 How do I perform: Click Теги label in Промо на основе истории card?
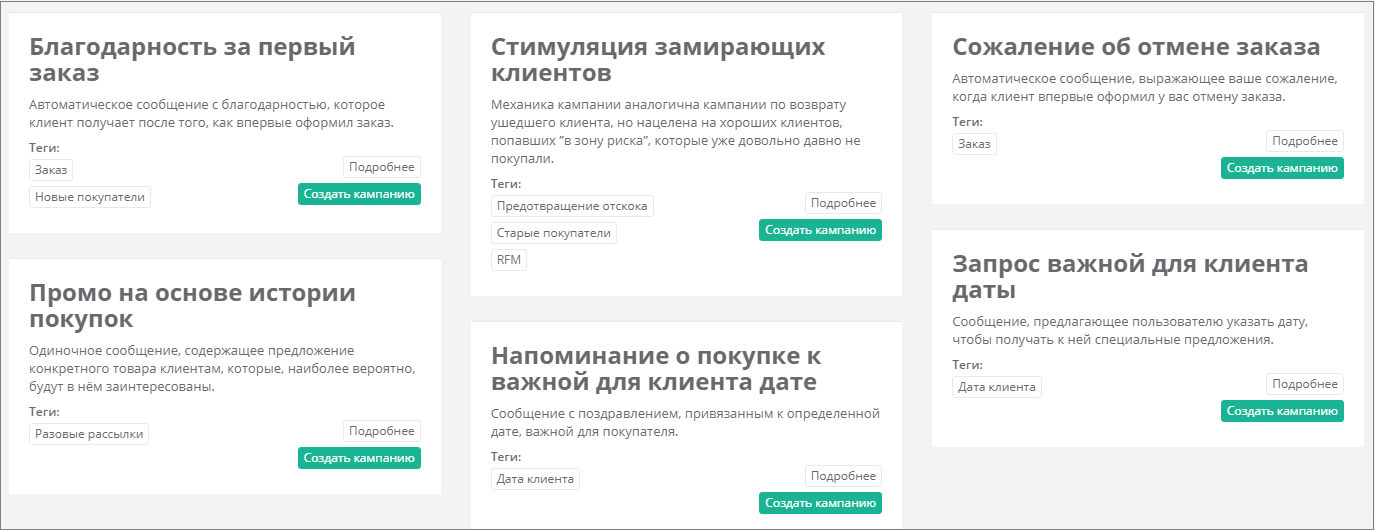[44, 412]
